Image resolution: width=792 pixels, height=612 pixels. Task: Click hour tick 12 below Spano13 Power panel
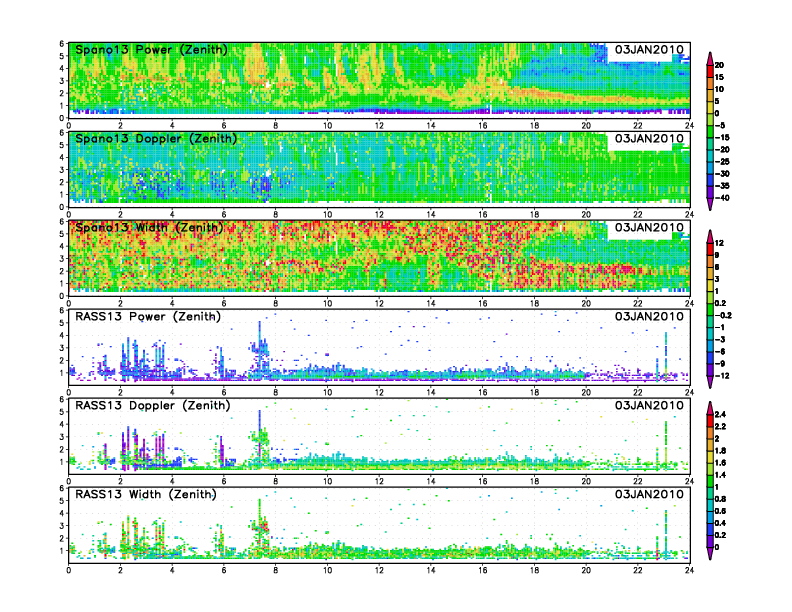pos(379,126)
